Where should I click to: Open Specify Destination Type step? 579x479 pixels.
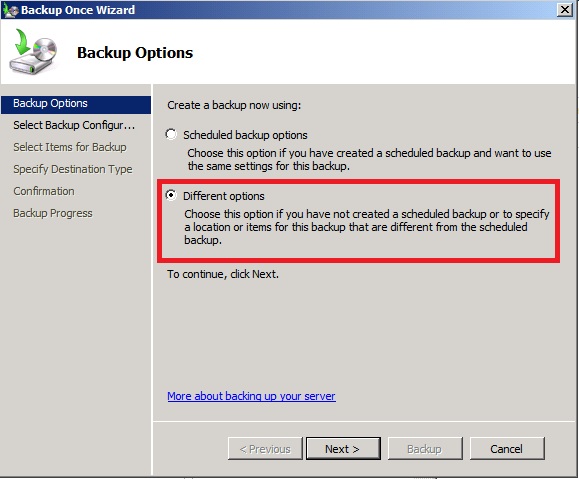coord(73,169)
